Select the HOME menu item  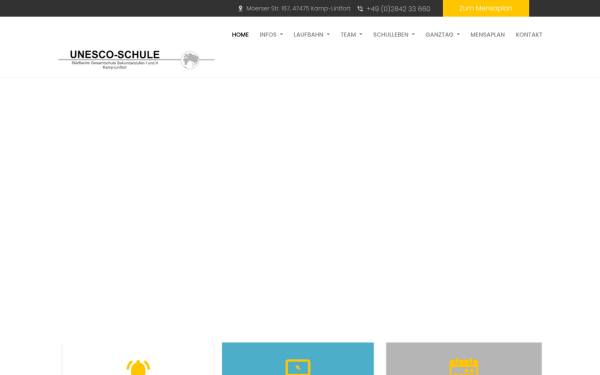click(x=240, y=34)
